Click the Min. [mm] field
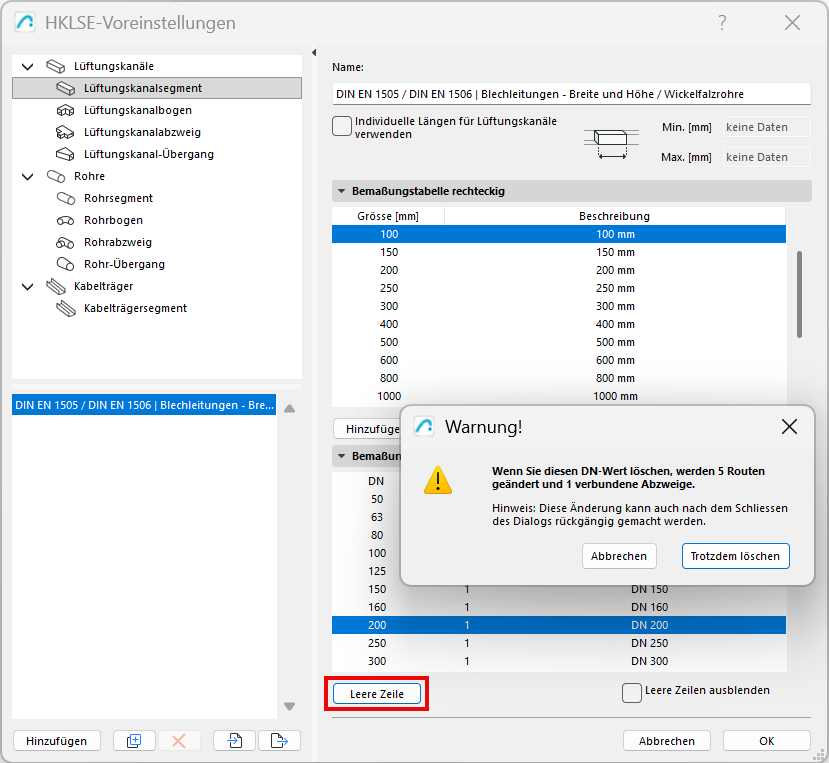Screen dimensions: 829x763 (767, 127)
